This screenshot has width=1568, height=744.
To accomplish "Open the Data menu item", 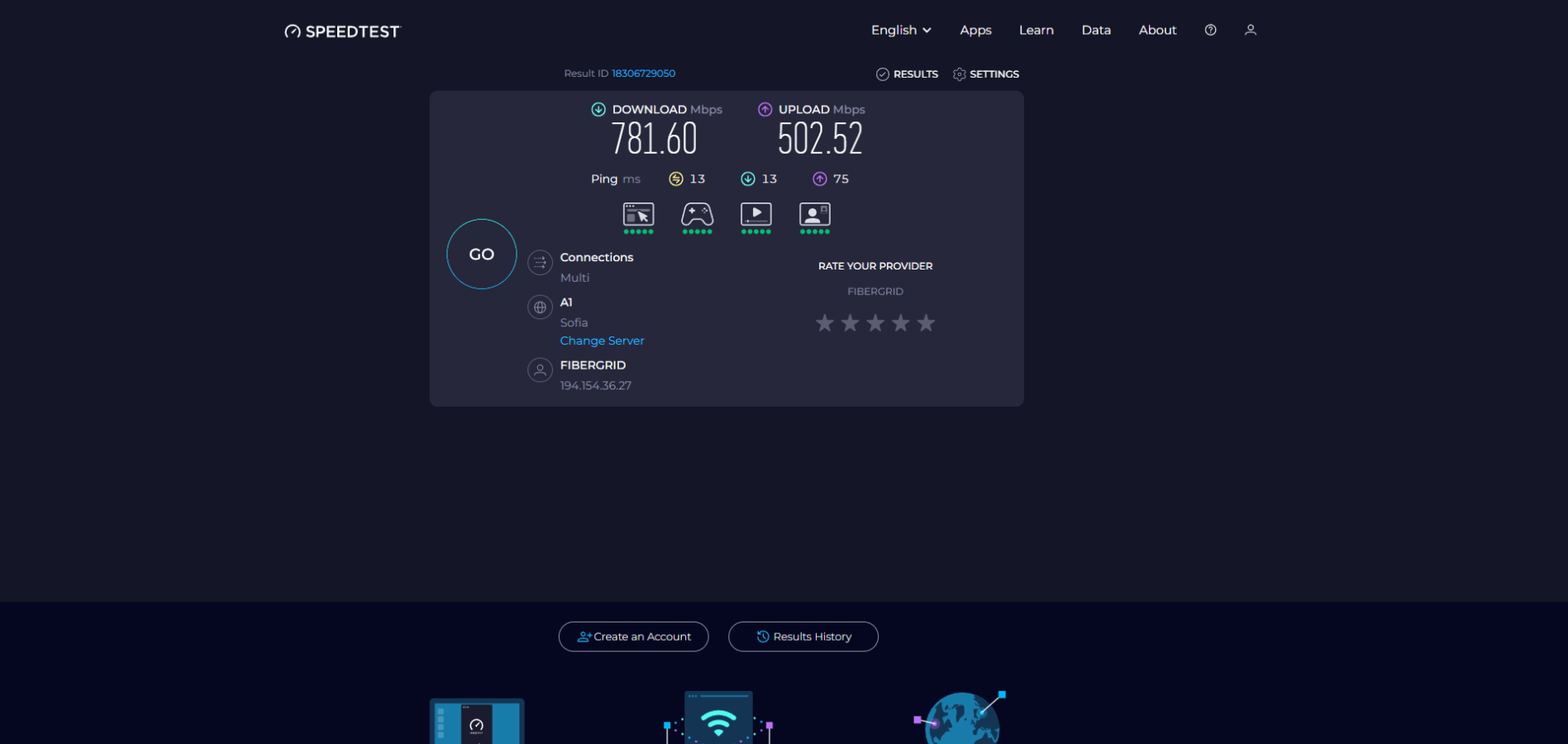I will tap(1096, 30).
